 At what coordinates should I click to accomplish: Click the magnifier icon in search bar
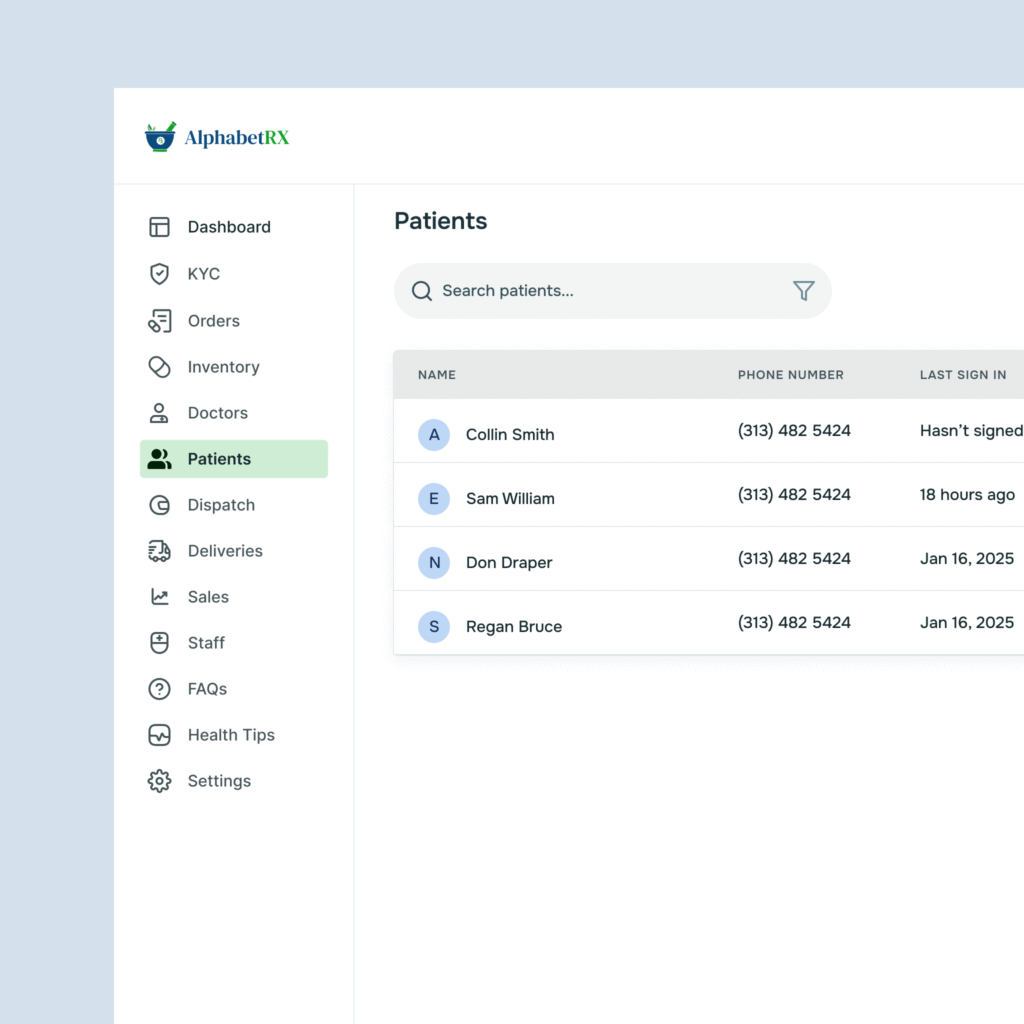coord(422,291)
